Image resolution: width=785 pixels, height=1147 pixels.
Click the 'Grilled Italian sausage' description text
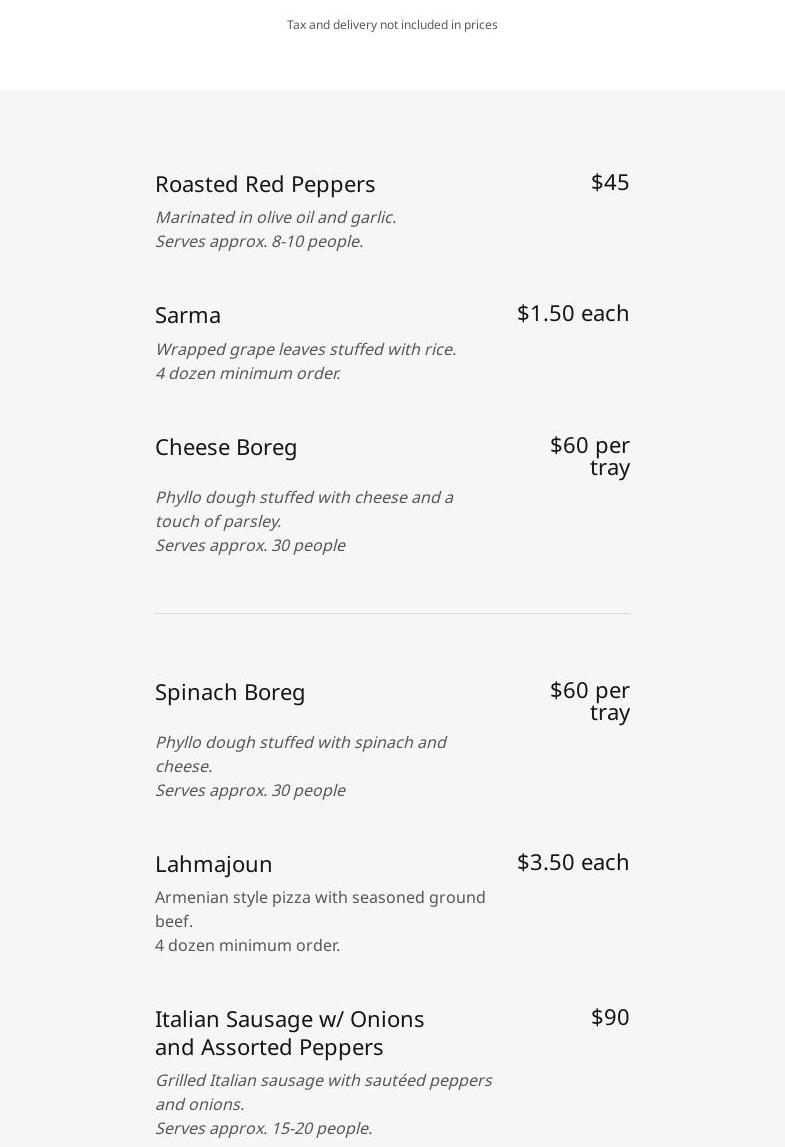323,1081
